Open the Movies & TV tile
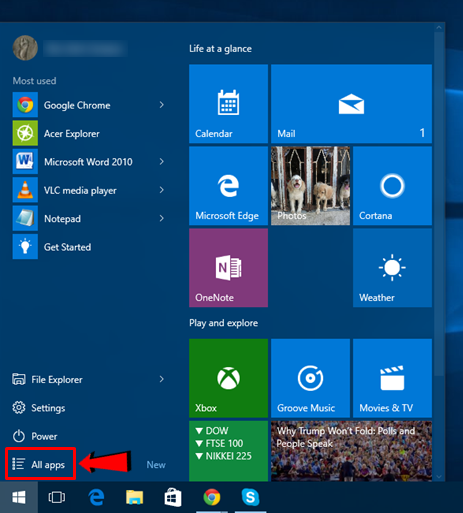The image size is (463, 513). click(x=392, y=378)
